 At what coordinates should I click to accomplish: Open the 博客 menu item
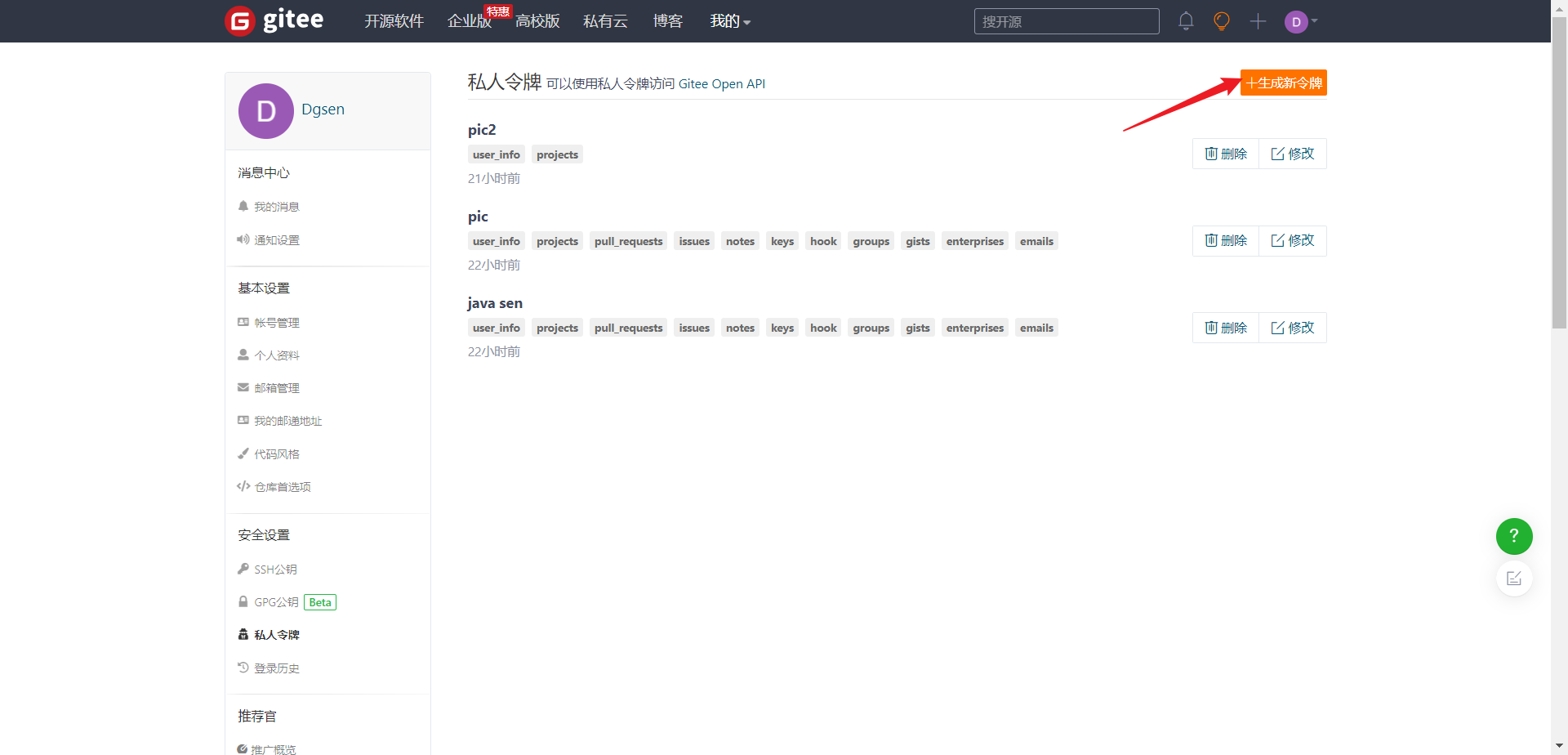point(667,21)
